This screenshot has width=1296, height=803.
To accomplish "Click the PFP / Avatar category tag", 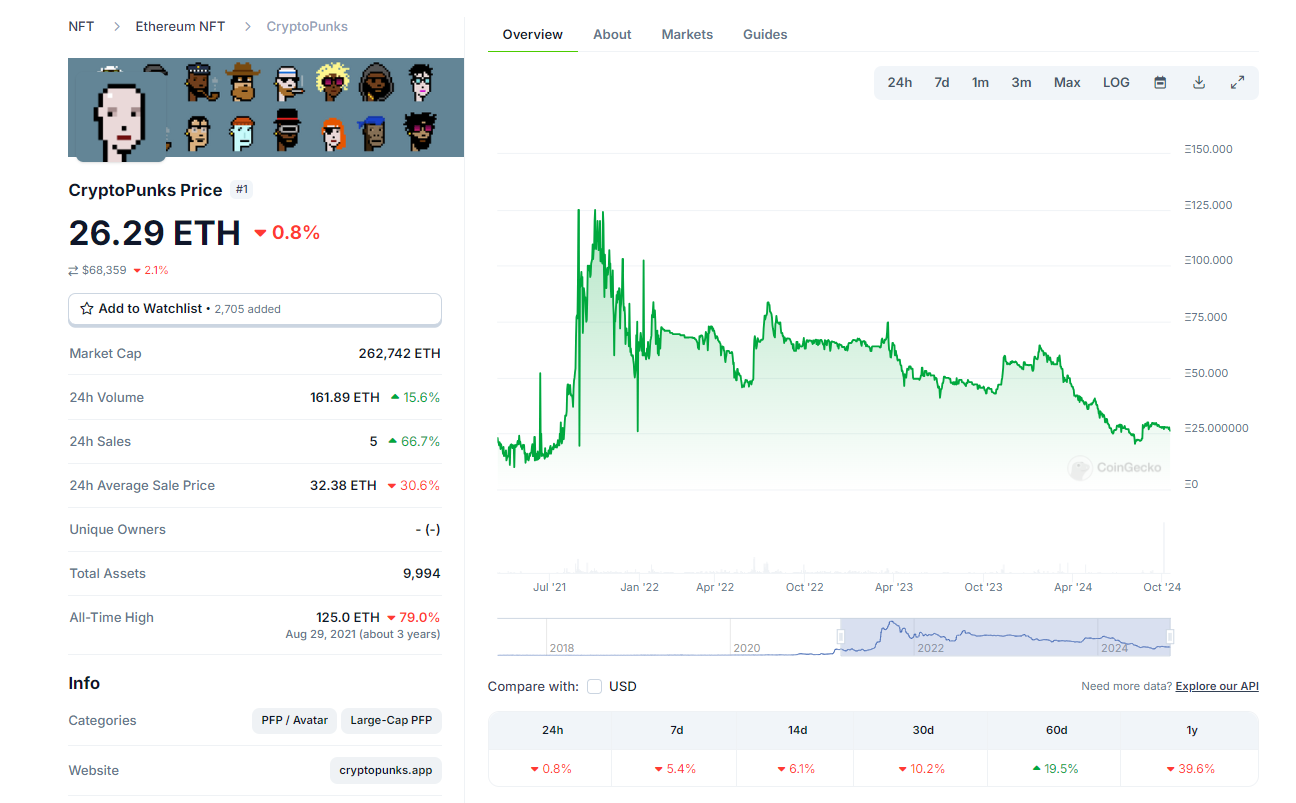I will [x=294, y=720].
